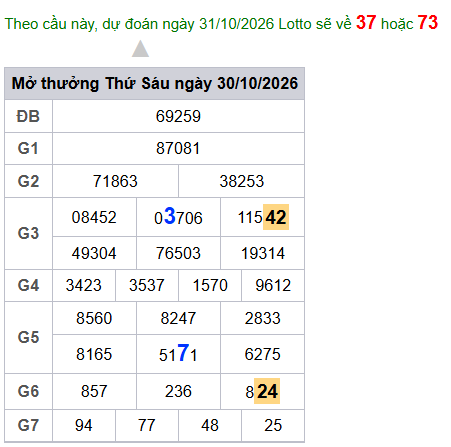This screenshot has height=447, width=451.
Task: Select G4 number 3537
Action: (x=147, y=285)
